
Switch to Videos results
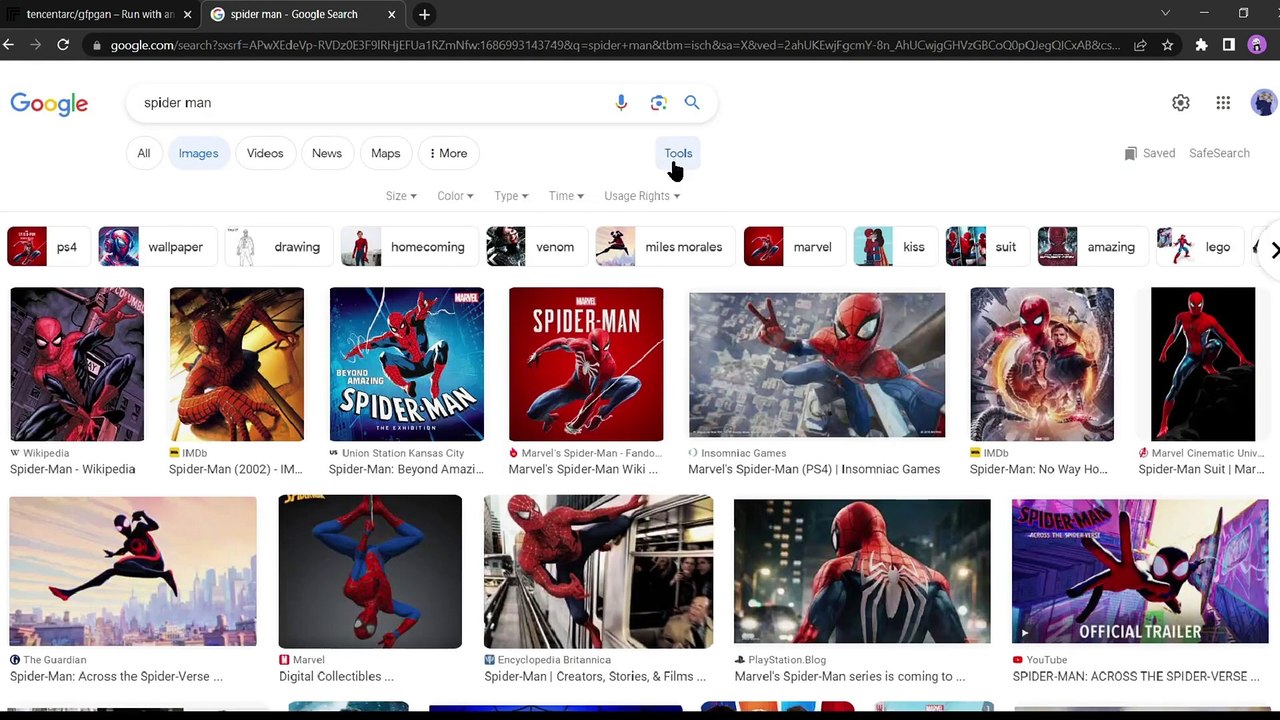265,153
